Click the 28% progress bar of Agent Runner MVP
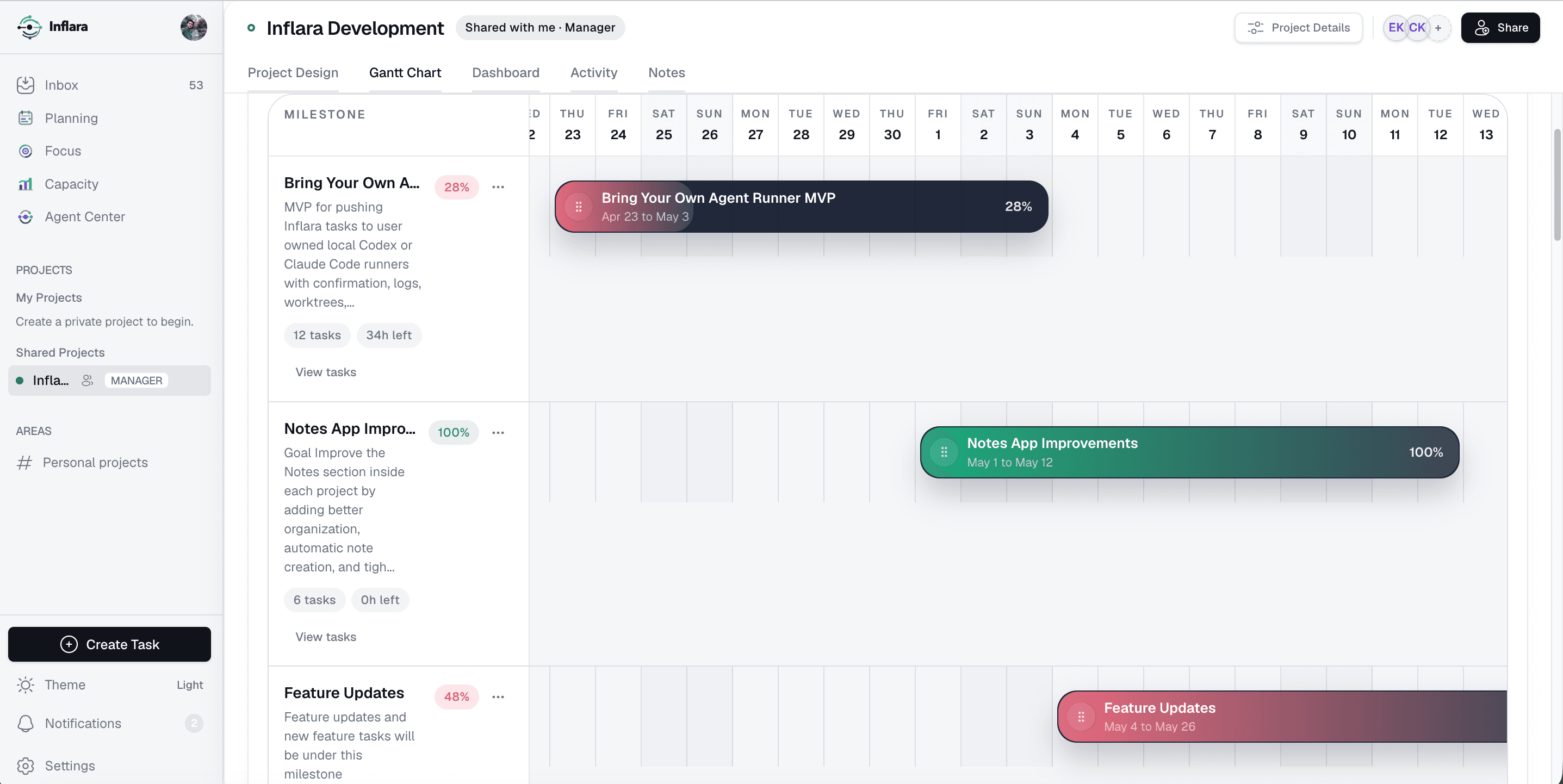1563x784 pixels. (801, 206)
